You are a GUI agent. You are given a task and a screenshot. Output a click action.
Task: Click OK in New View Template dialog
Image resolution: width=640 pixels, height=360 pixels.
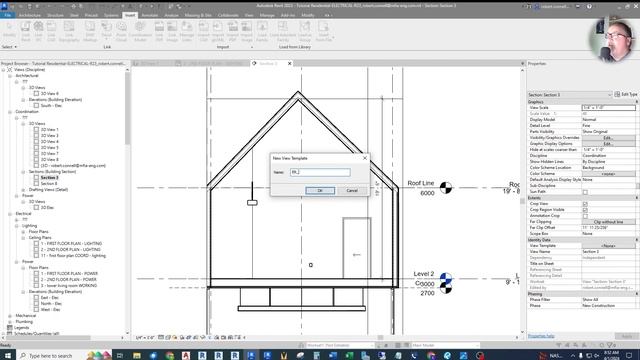(320, 191)
